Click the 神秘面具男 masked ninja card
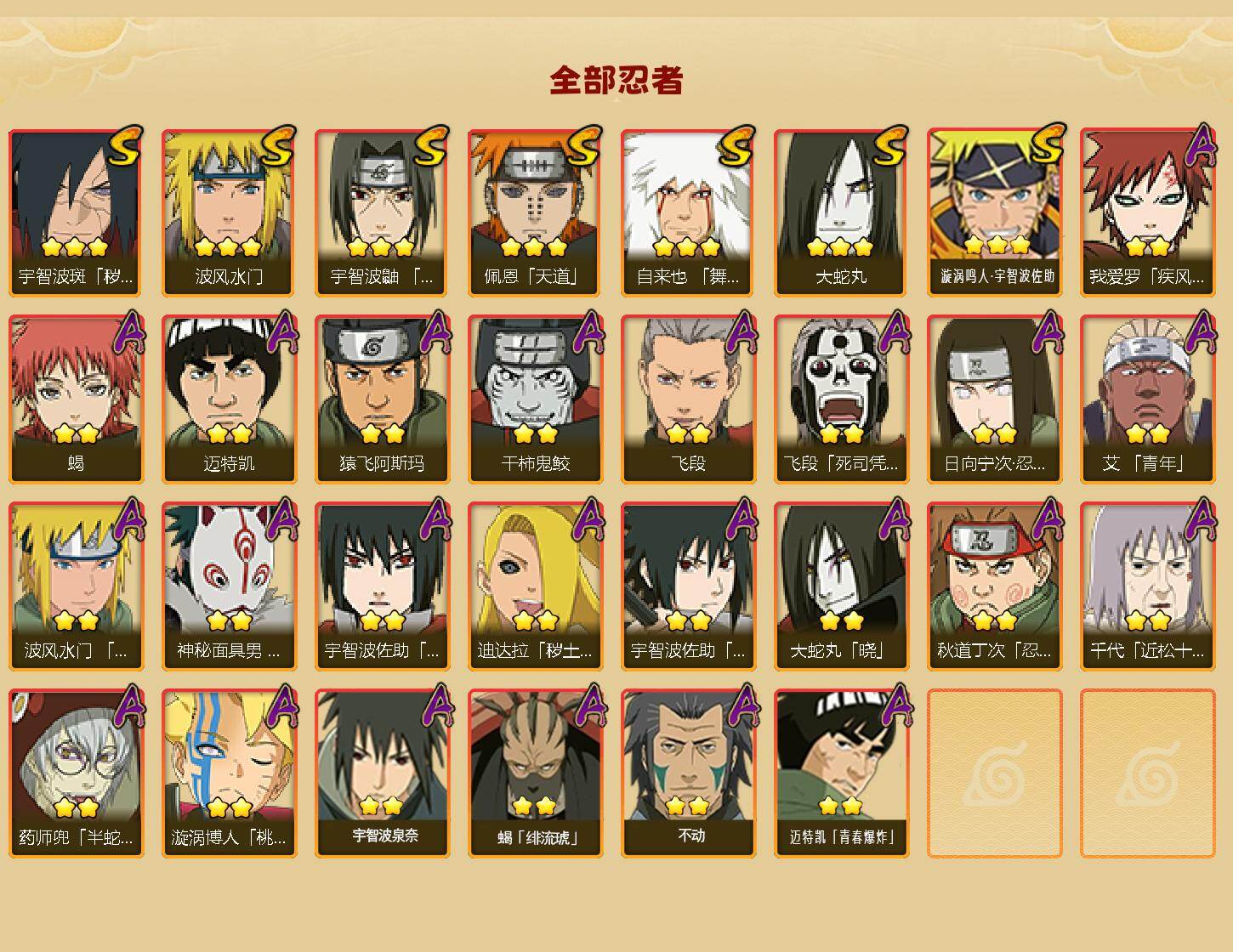 [x=229, y=586]
